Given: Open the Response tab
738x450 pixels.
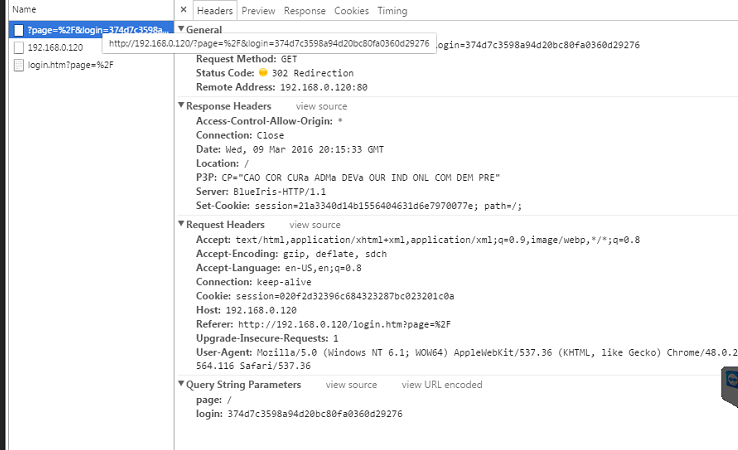Looking at the screenshot, I should [x=304, y=11].
